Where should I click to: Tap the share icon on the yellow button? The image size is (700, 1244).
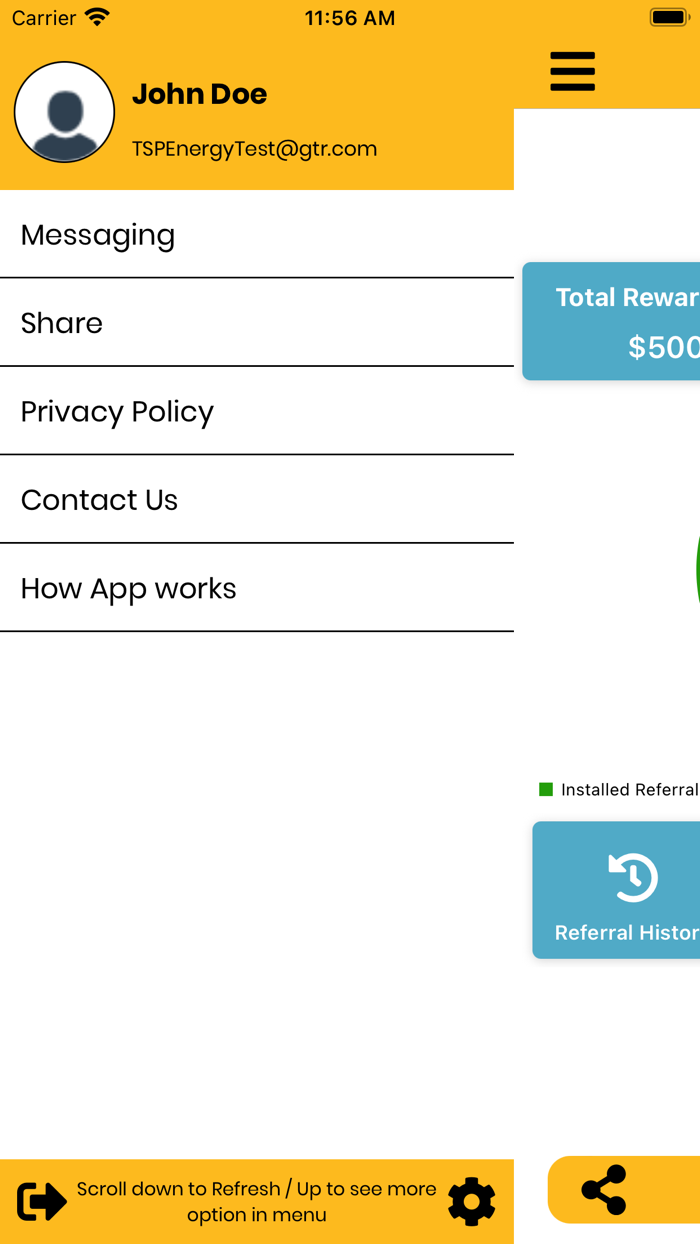[604, 1190]
